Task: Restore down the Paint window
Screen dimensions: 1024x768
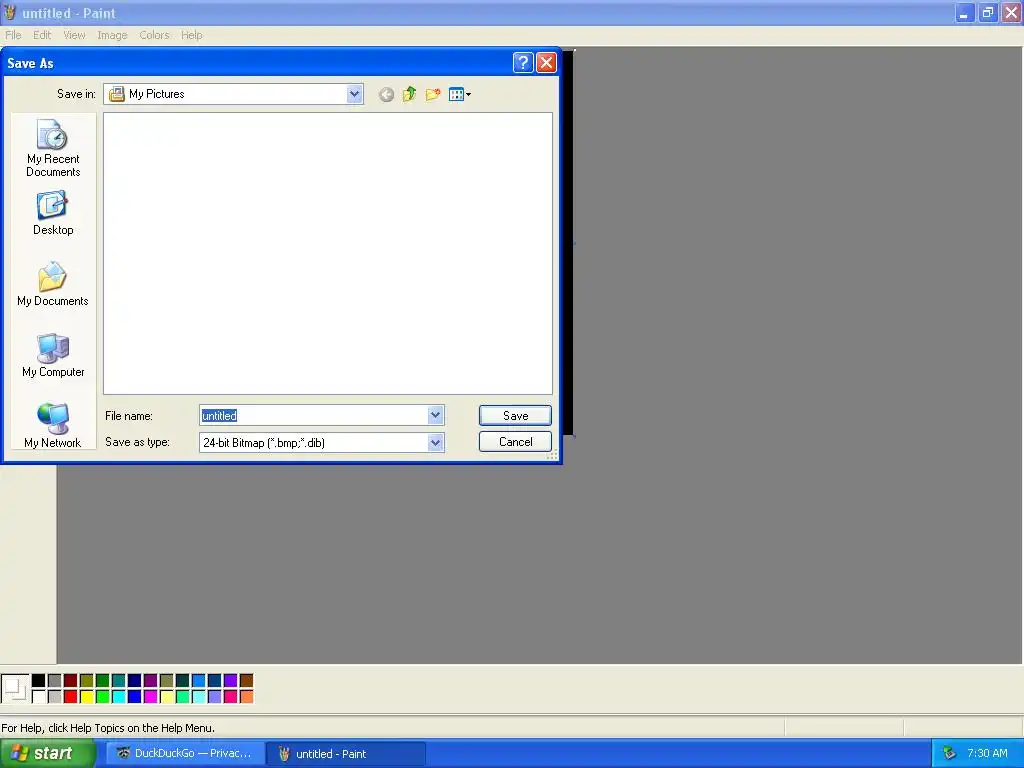Action: pyautogui.click(x=988, y=12)
